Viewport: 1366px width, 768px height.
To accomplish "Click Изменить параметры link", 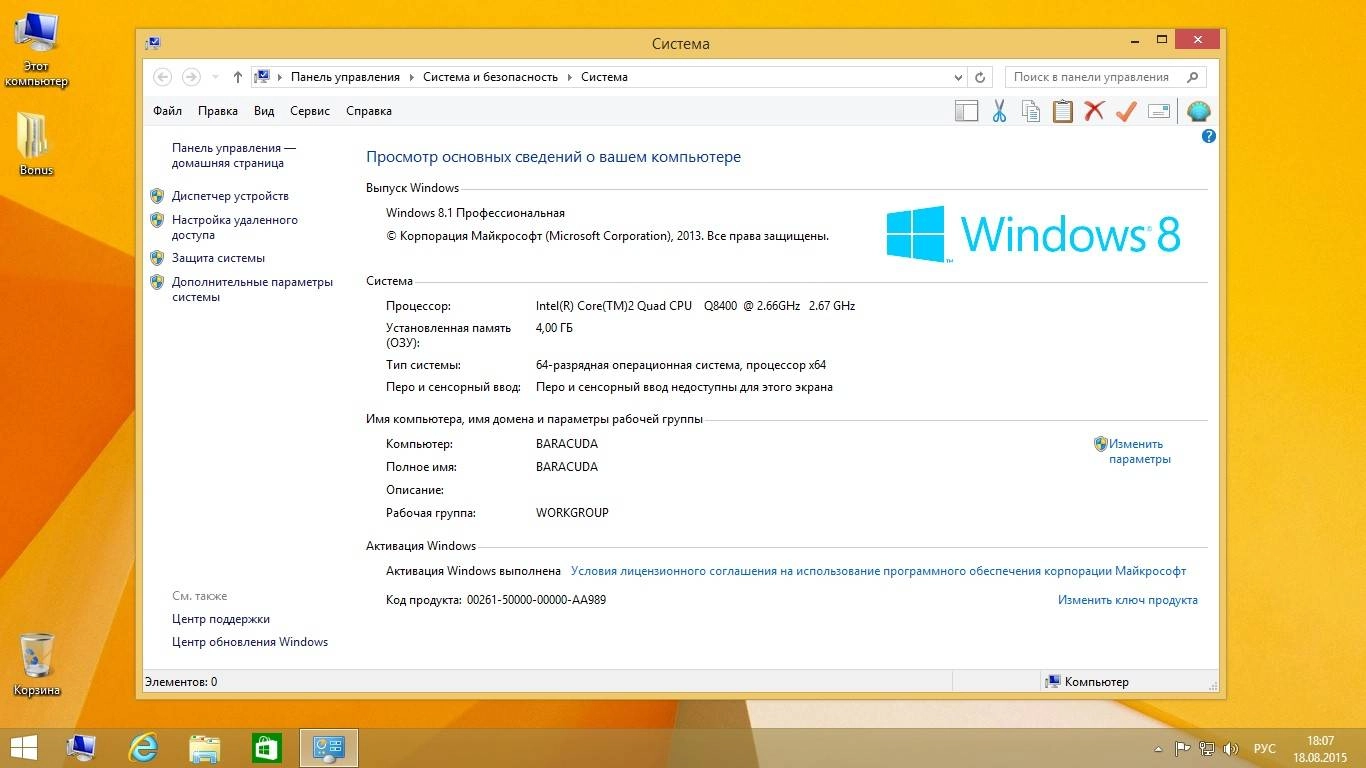I will click(1139, 451).
